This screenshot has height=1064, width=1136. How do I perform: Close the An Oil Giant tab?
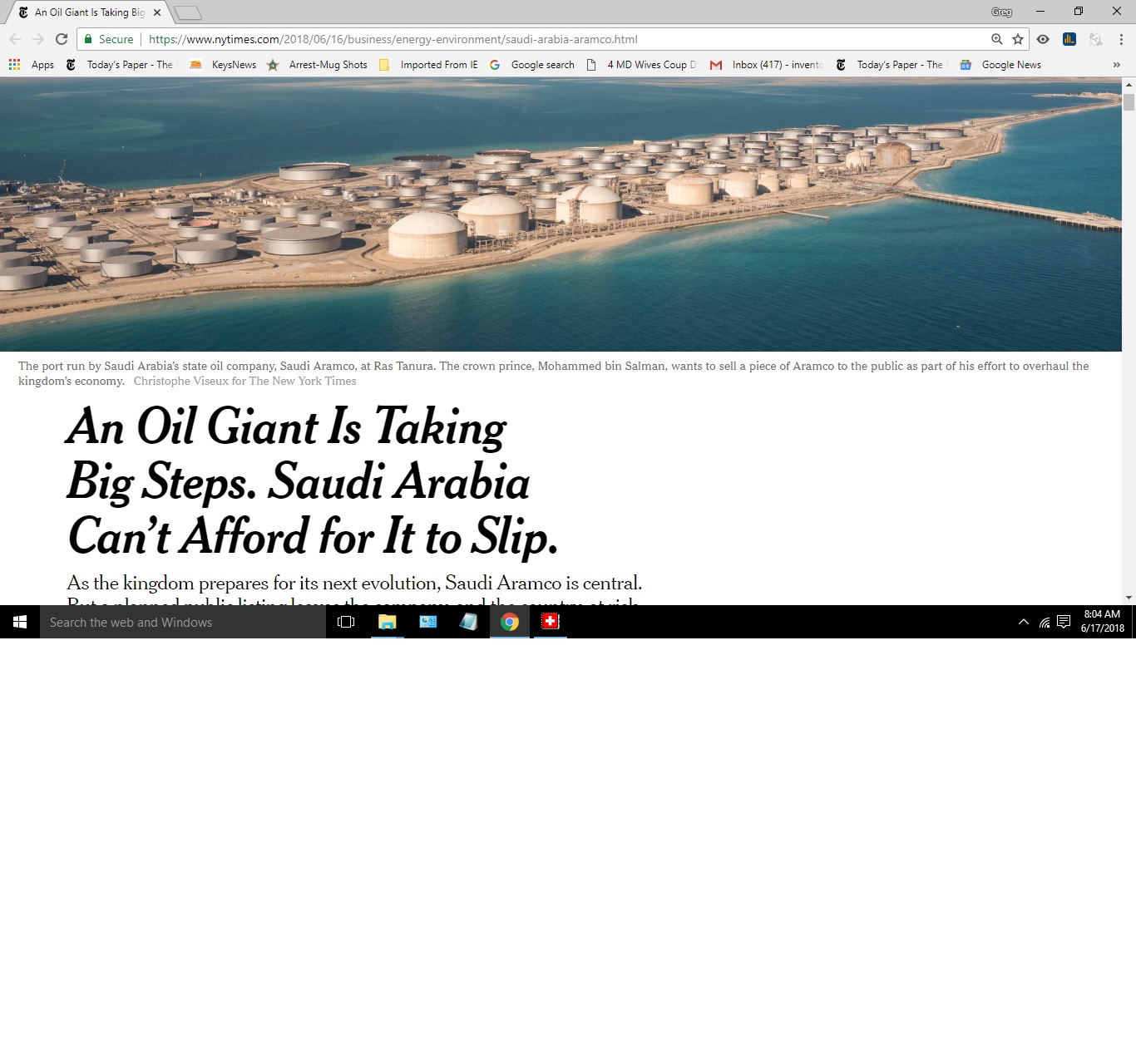tap(157, 12)
